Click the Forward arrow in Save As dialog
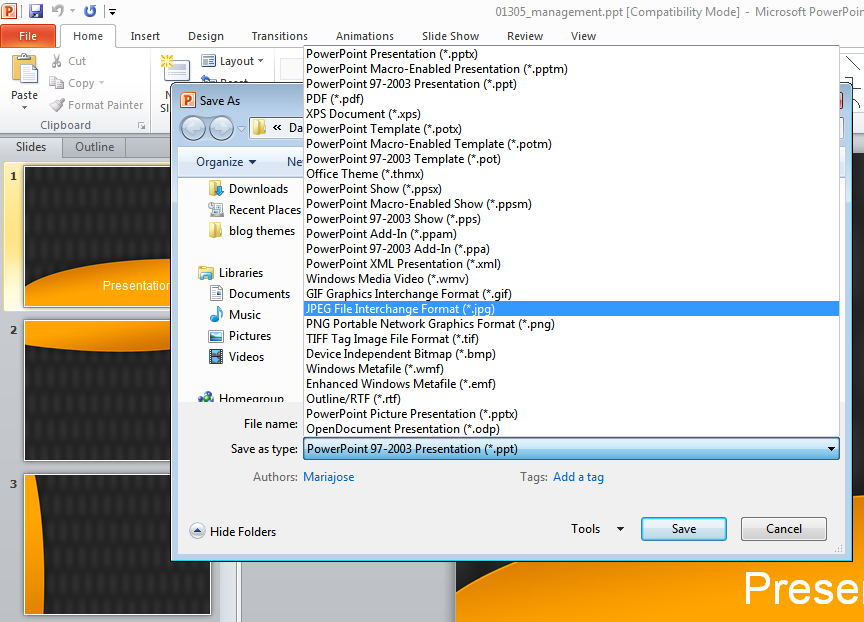Screen dimensions: 864x622 click(222, 129)
